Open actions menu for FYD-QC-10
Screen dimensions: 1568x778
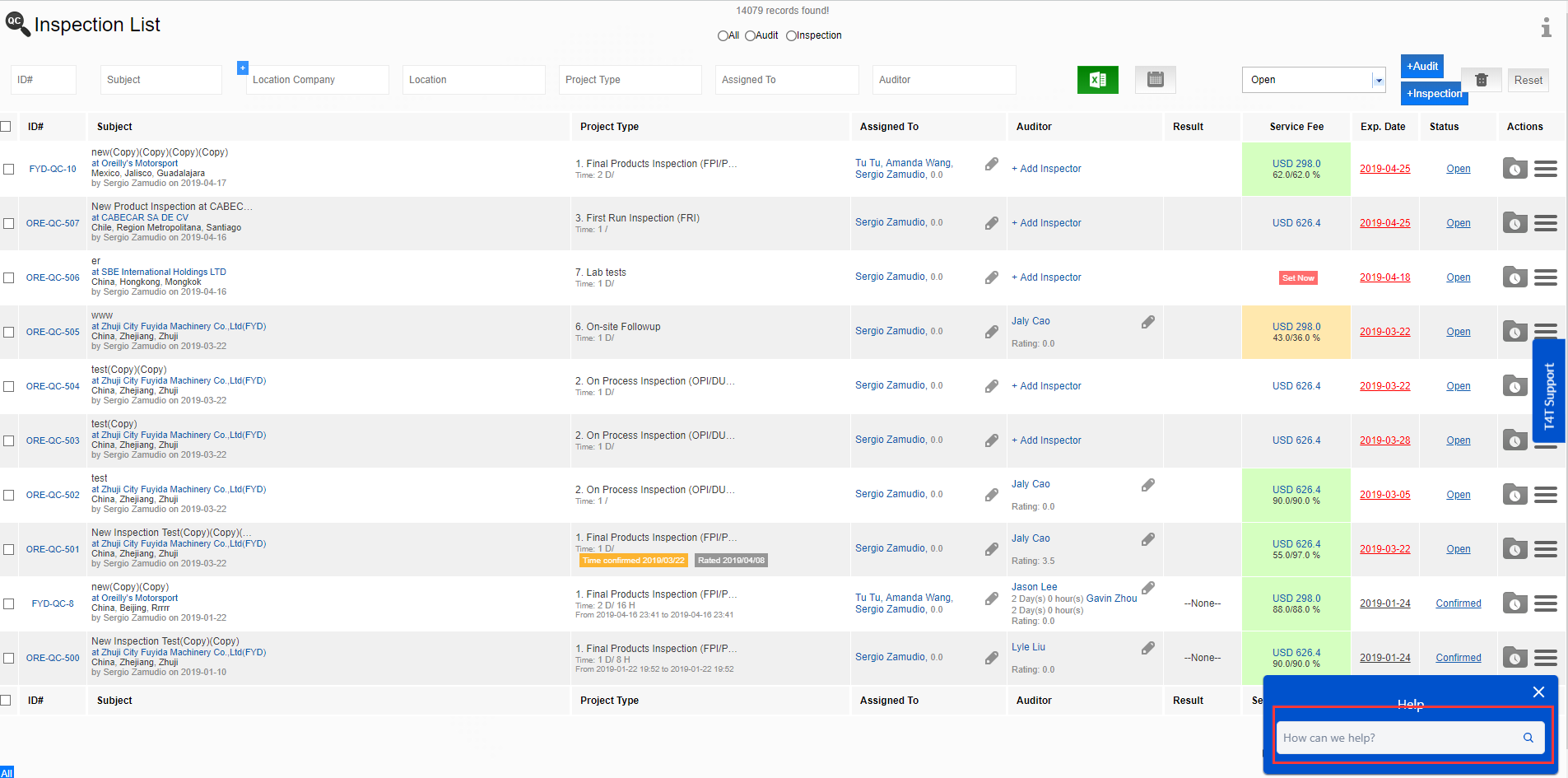[x=1545, y=169]
